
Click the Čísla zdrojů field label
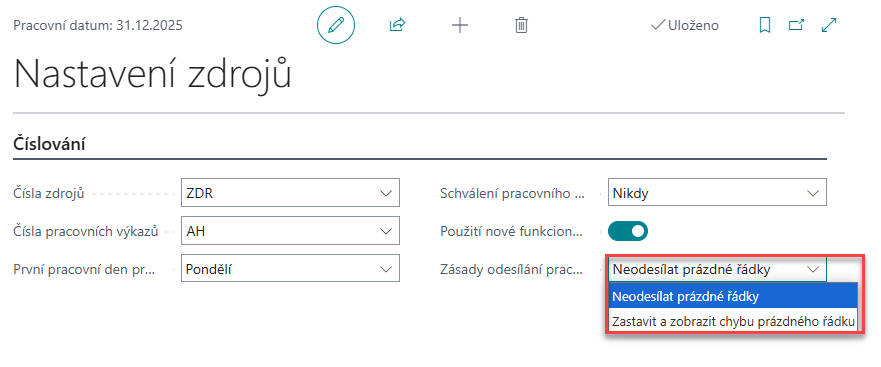tap(48, 193)
